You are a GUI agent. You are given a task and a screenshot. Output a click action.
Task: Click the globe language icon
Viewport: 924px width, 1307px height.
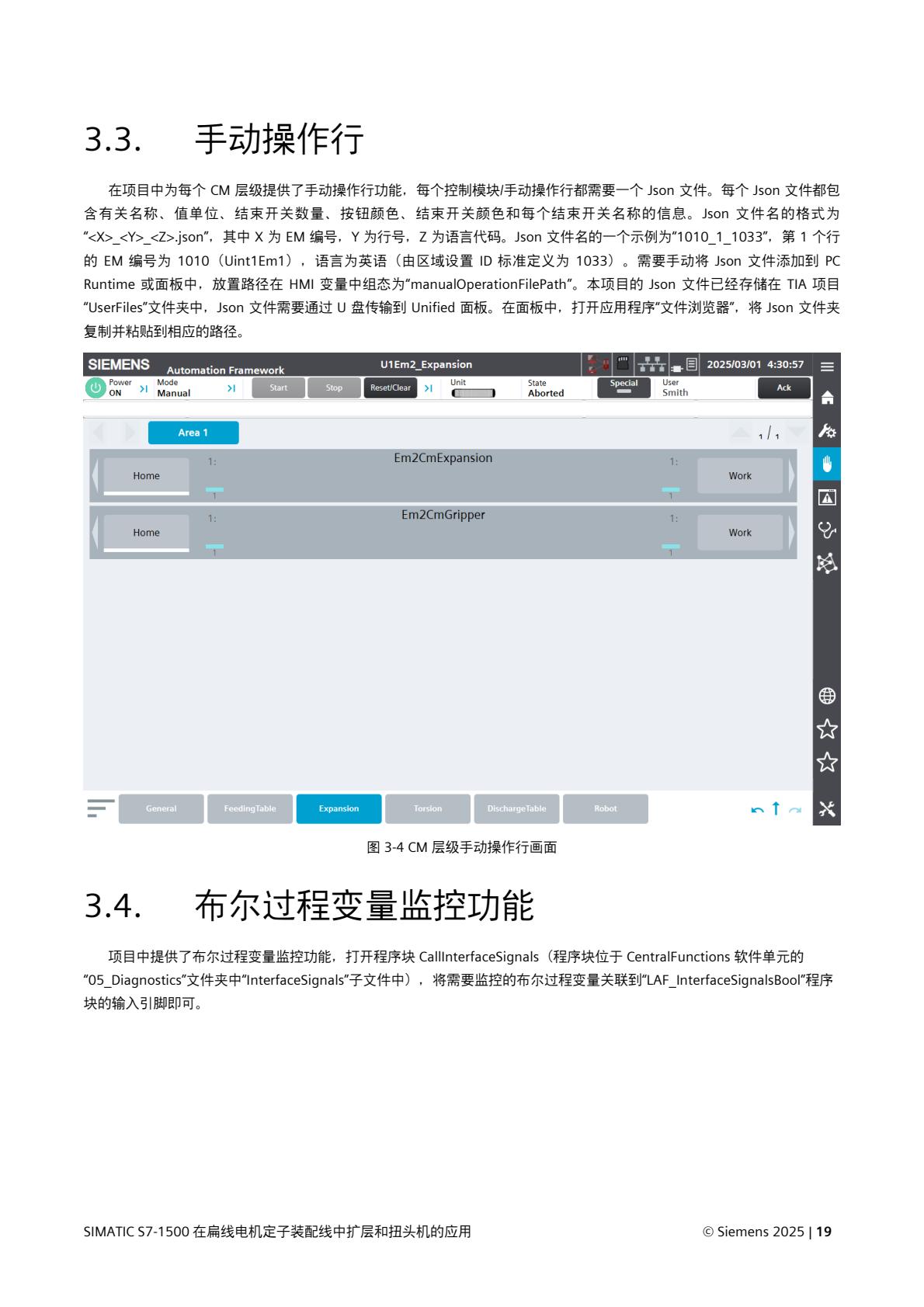[827, 696]
